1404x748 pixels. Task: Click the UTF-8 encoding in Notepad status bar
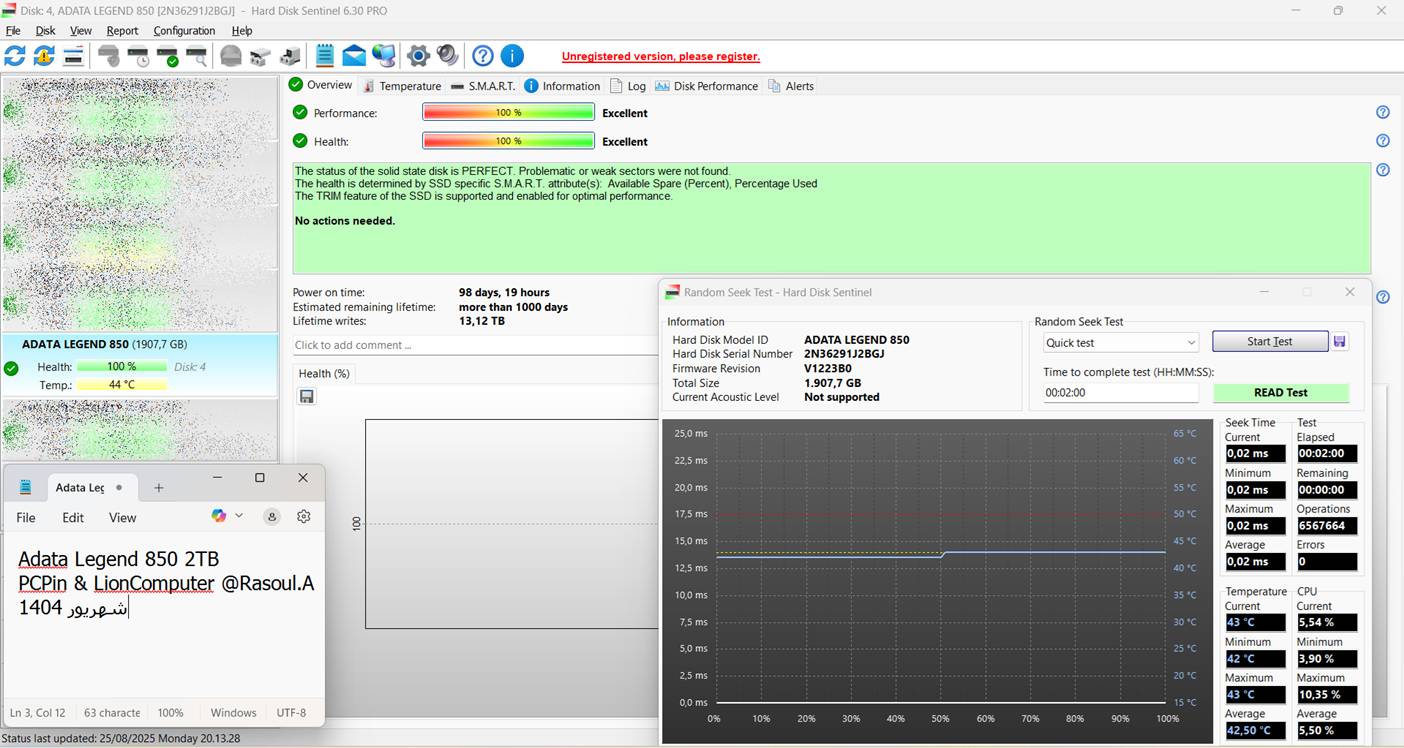(x=291, y=713)
